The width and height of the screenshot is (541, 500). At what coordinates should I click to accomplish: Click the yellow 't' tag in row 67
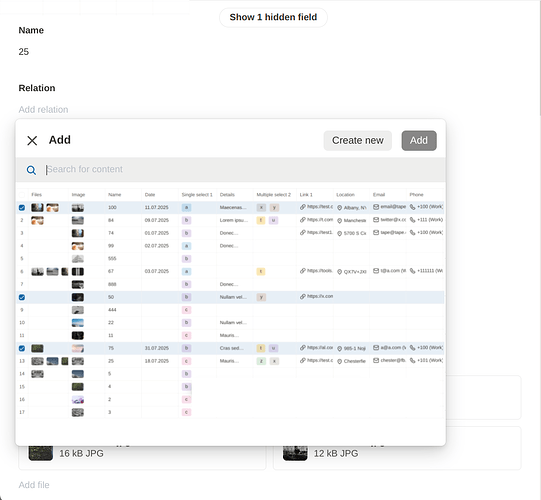[261, 272]
